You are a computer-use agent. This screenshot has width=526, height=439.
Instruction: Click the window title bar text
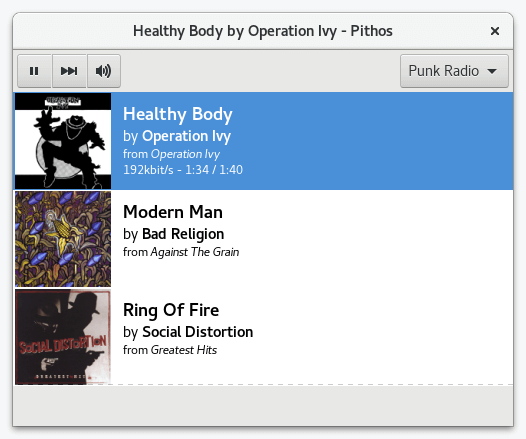[263, 31]
